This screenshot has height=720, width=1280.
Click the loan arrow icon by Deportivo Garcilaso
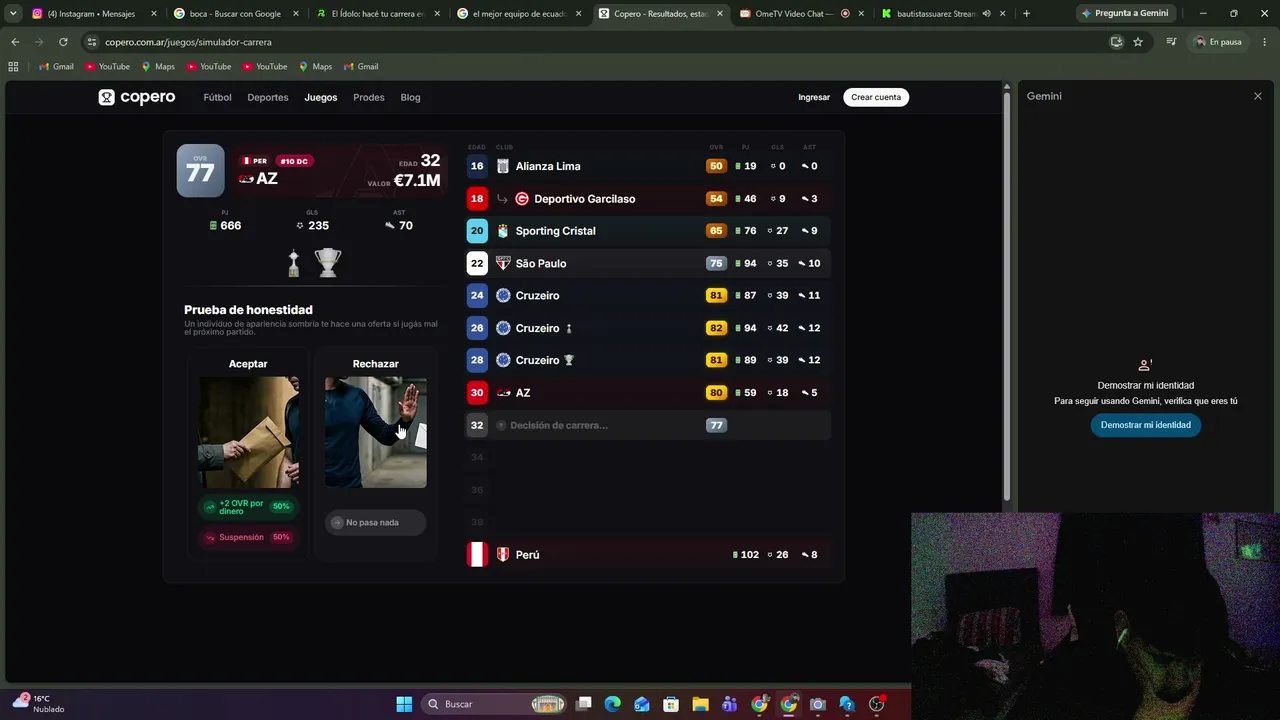coord(502,199)
